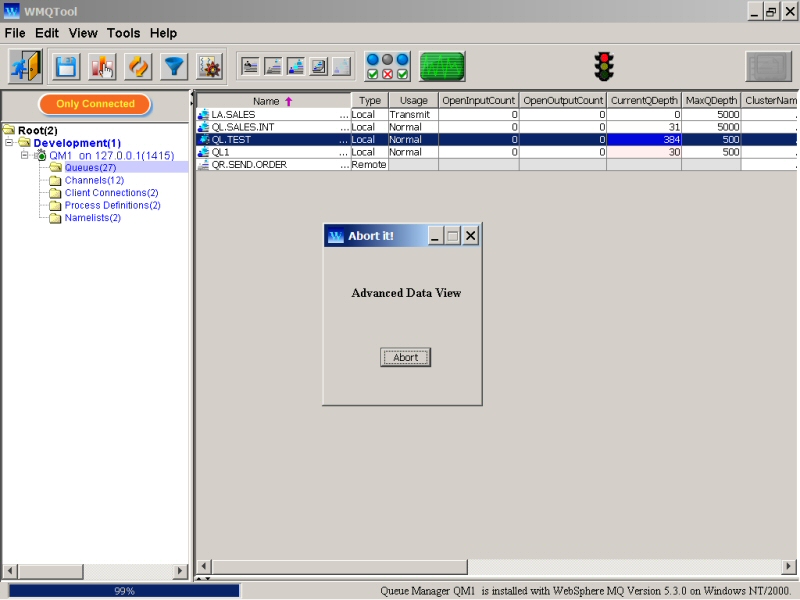Open the blue funnel filter icon

174,67
